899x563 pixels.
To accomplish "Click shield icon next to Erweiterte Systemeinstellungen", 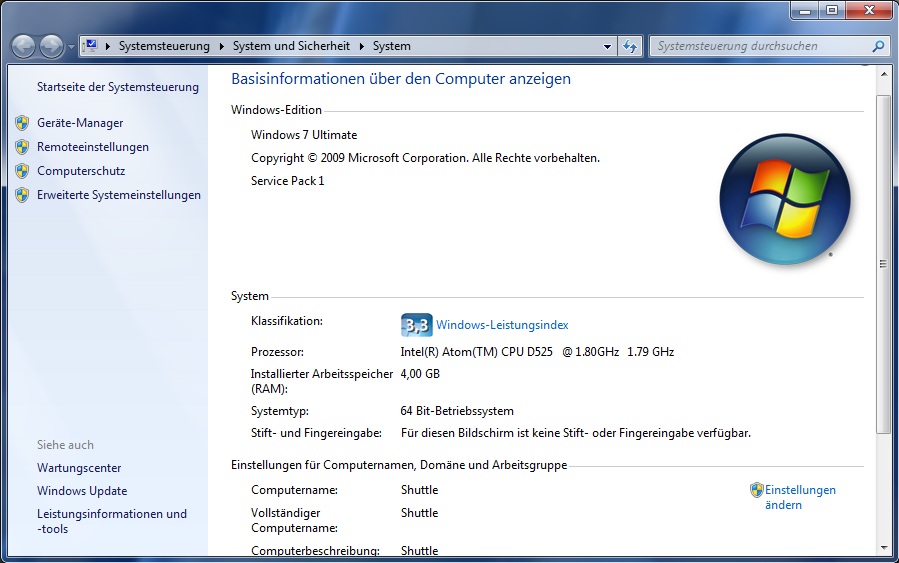I will point(22,195).
